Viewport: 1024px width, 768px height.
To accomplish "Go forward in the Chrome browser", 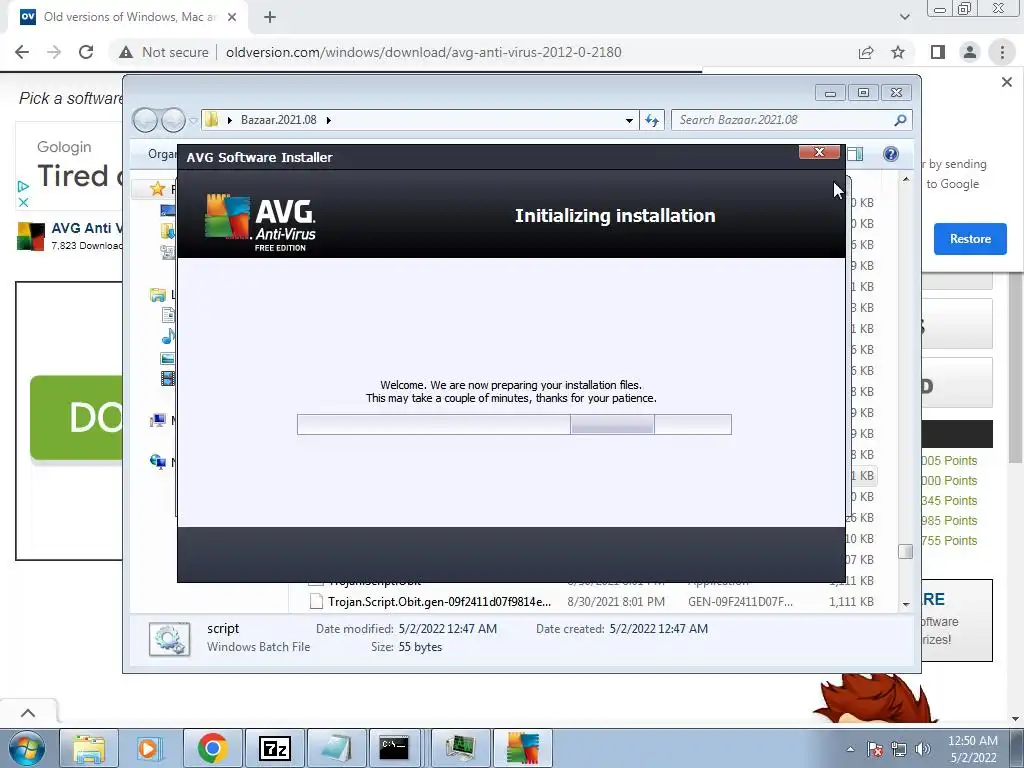I will [54, 52].
